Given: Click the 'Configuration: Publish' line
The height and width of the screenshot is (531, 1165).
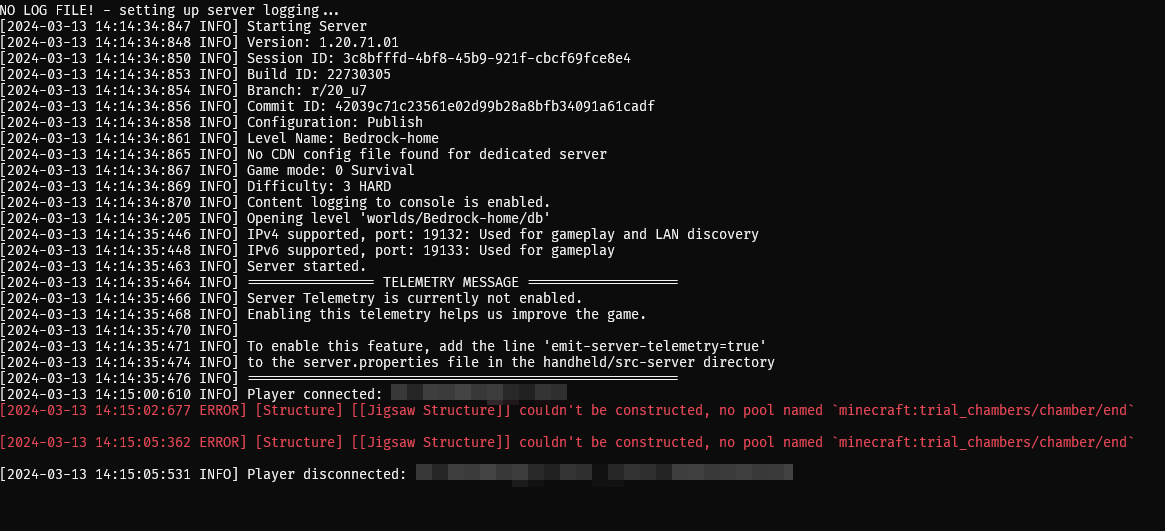Looking at the screenshot, I should [x=335, y=122].
